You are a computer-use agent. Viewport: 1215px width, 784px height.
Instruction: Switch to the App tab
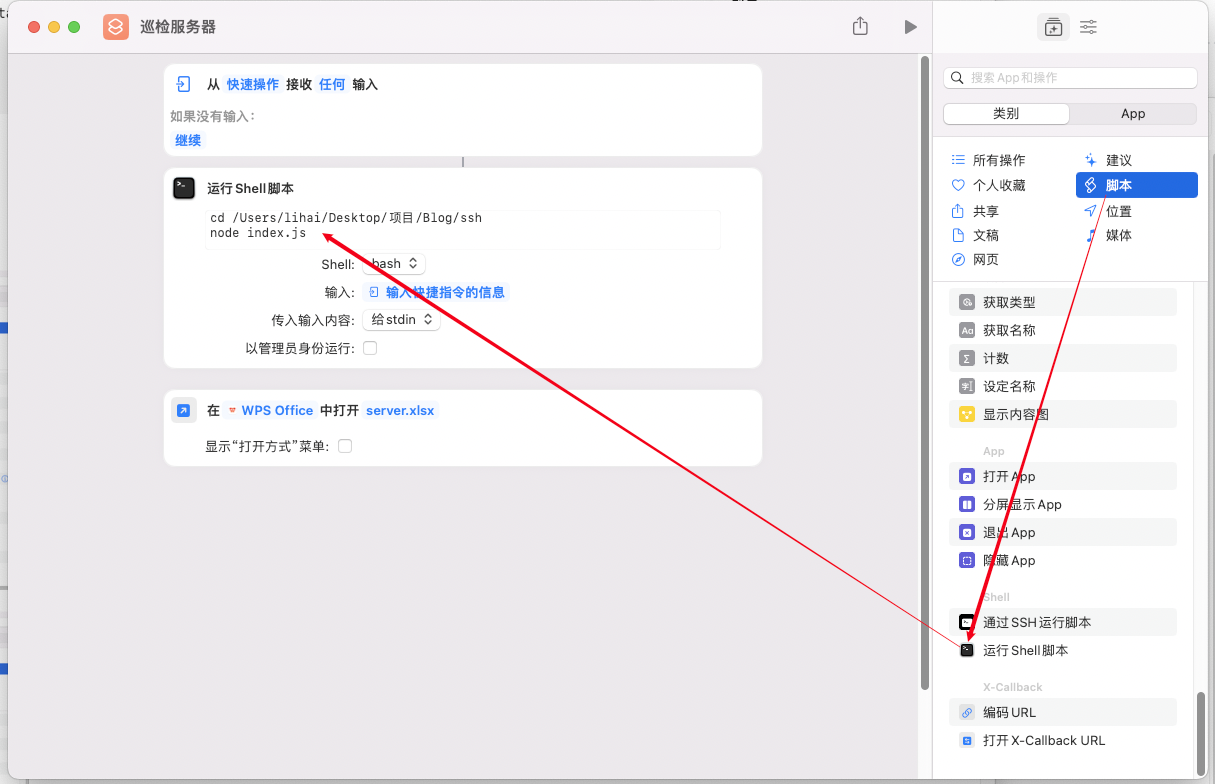1132,113
